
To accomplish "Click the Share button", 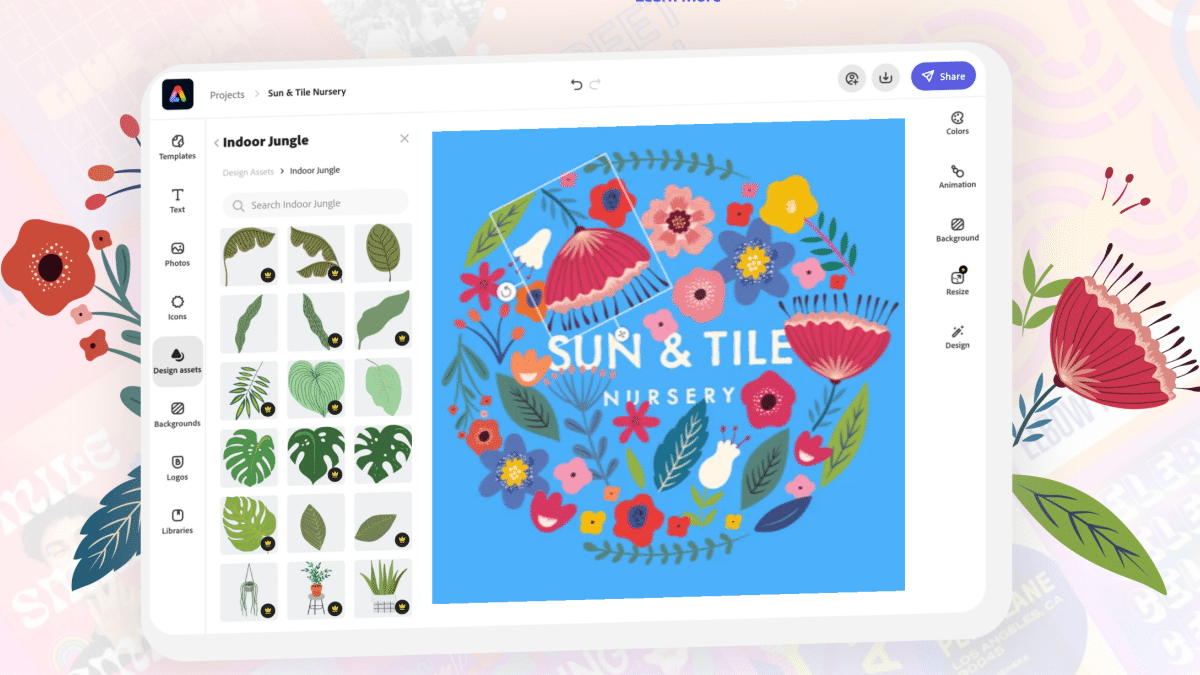I will pyautogui.click(x=943, y=76).
